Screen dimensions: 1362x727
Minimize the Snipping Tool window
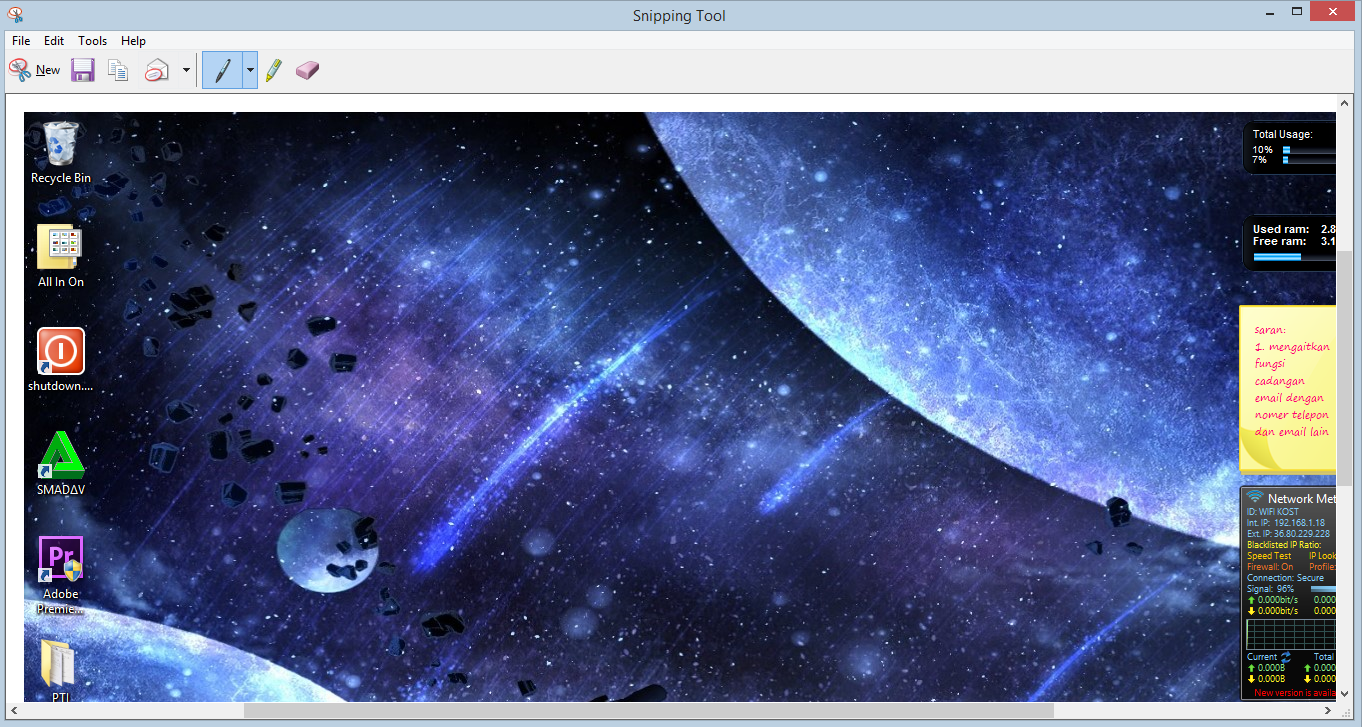coord(1269,13)
